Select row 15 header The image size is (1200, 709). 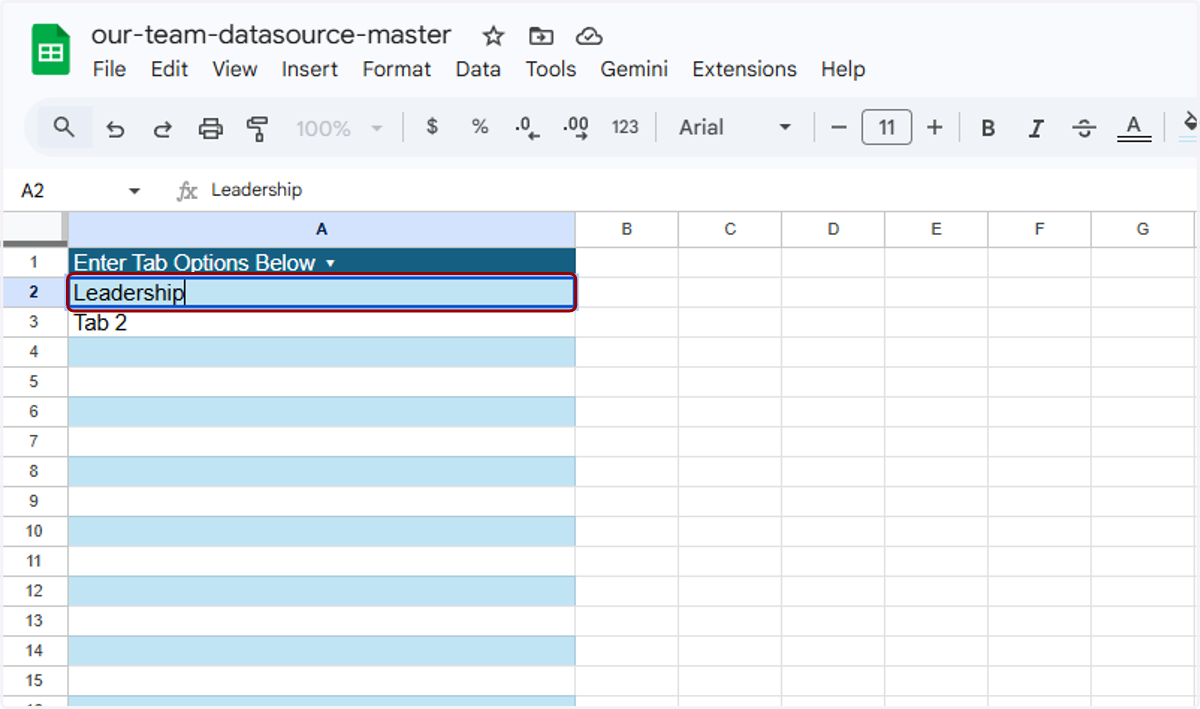(x=34, y=681)
